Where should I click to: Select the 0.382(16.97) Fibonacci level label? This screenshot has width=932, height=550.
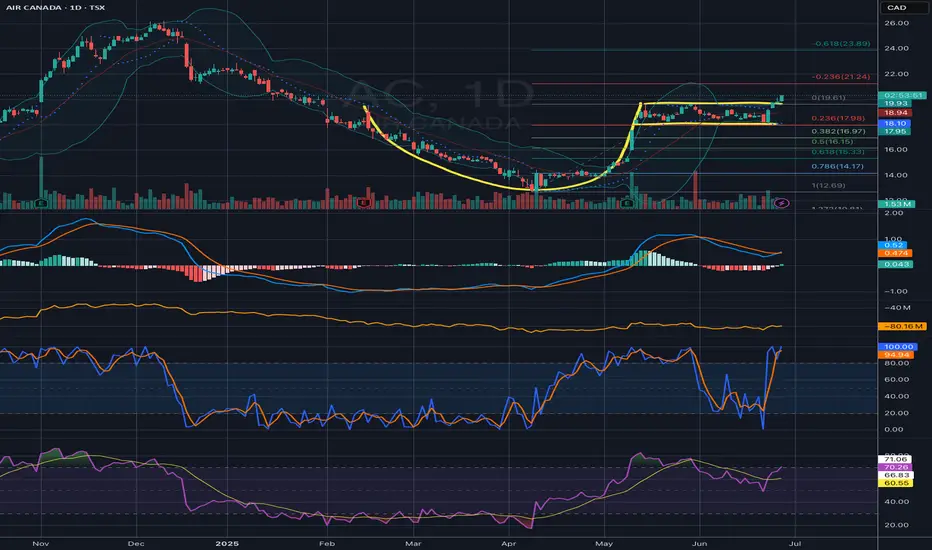838,131
